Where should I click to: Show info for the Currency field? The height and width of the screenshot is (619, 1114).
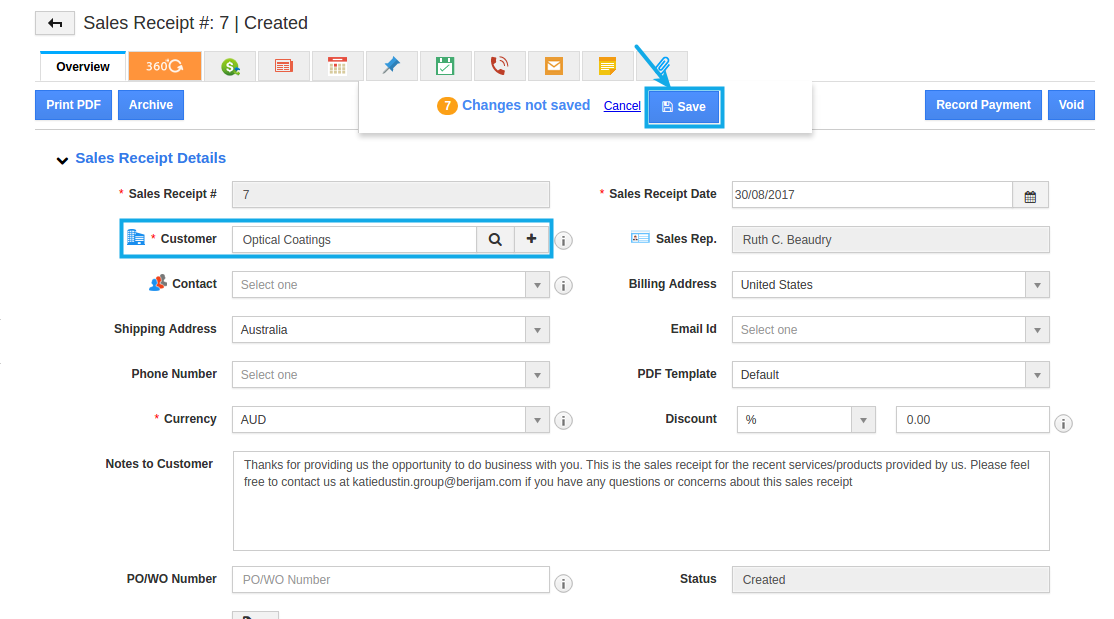(x=563, y=421)
